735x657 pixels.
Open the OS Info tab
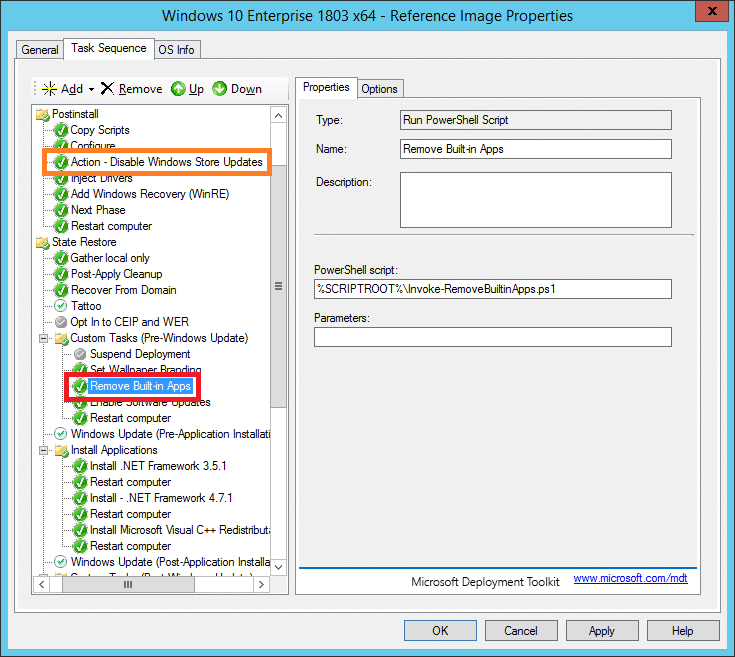click(177, 50)
